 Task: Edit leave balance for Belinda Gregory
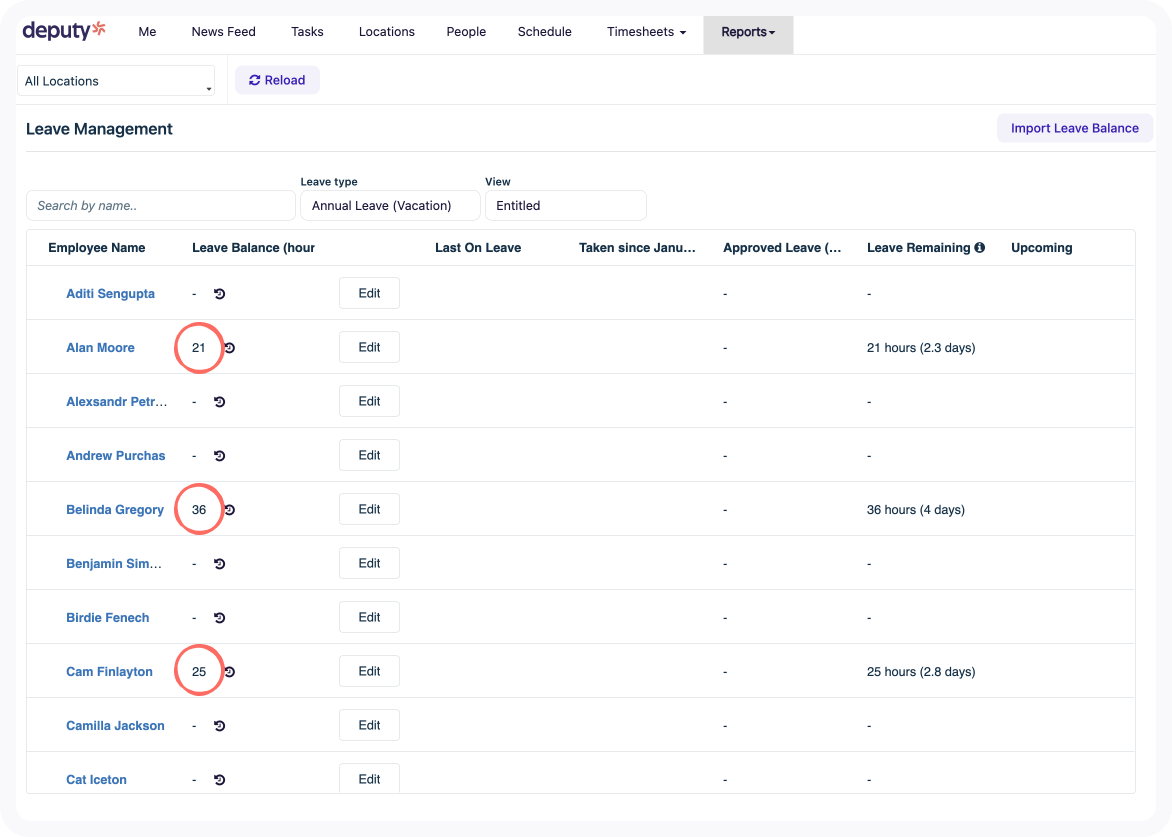click(369, 509)
